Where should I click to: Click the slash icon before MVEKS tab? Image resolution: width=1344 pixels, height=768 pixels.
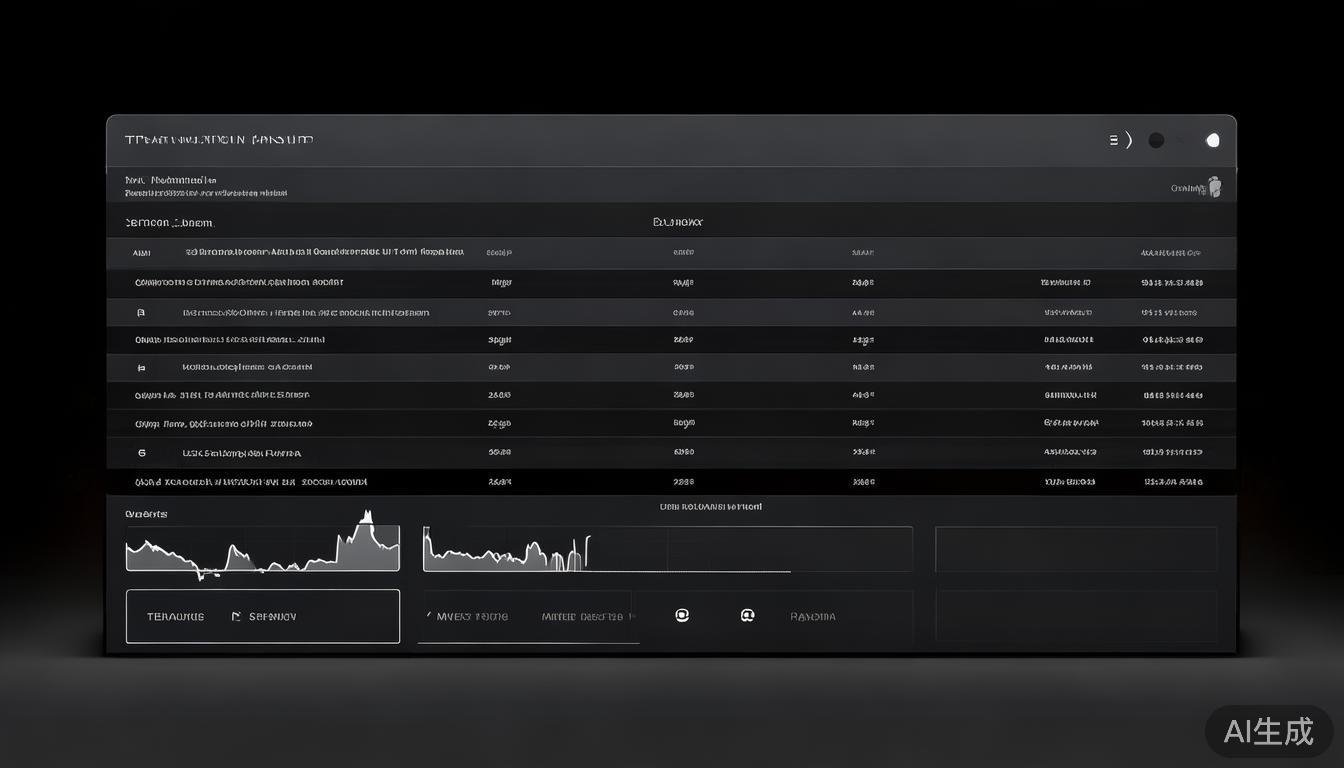coord(428,616)
